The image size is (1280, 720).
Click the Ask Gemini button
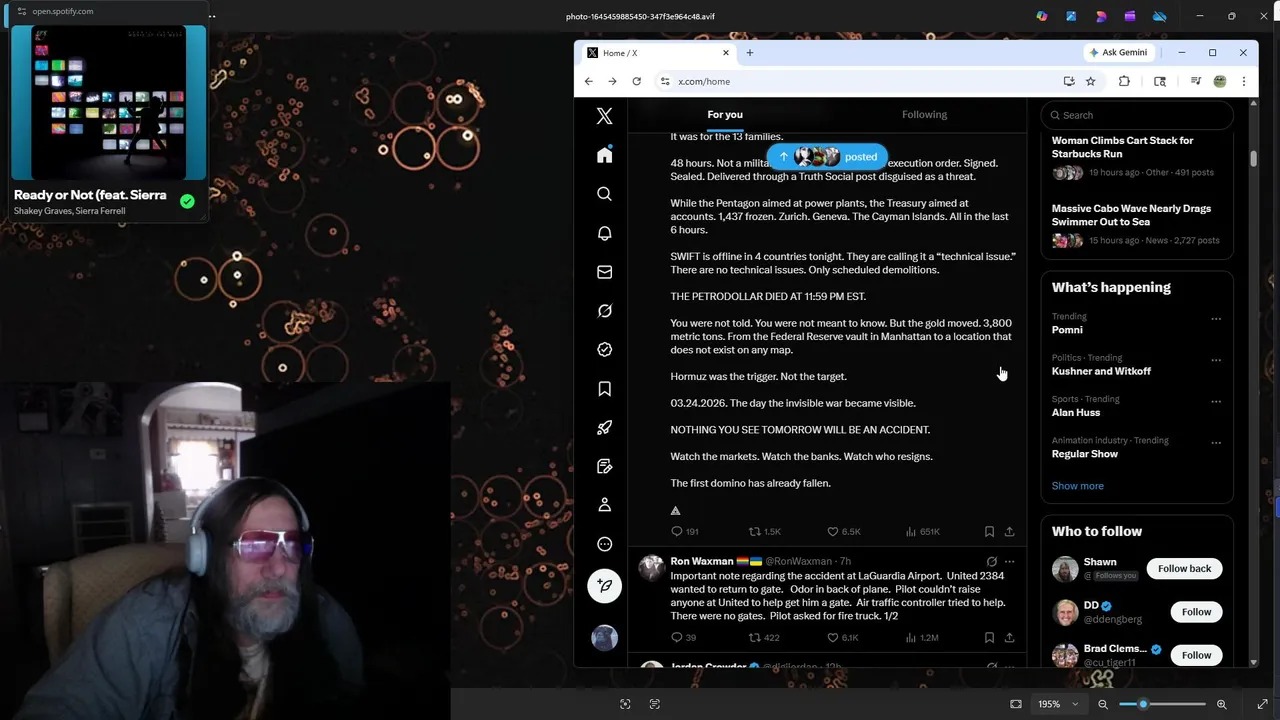coord(1118,53)
